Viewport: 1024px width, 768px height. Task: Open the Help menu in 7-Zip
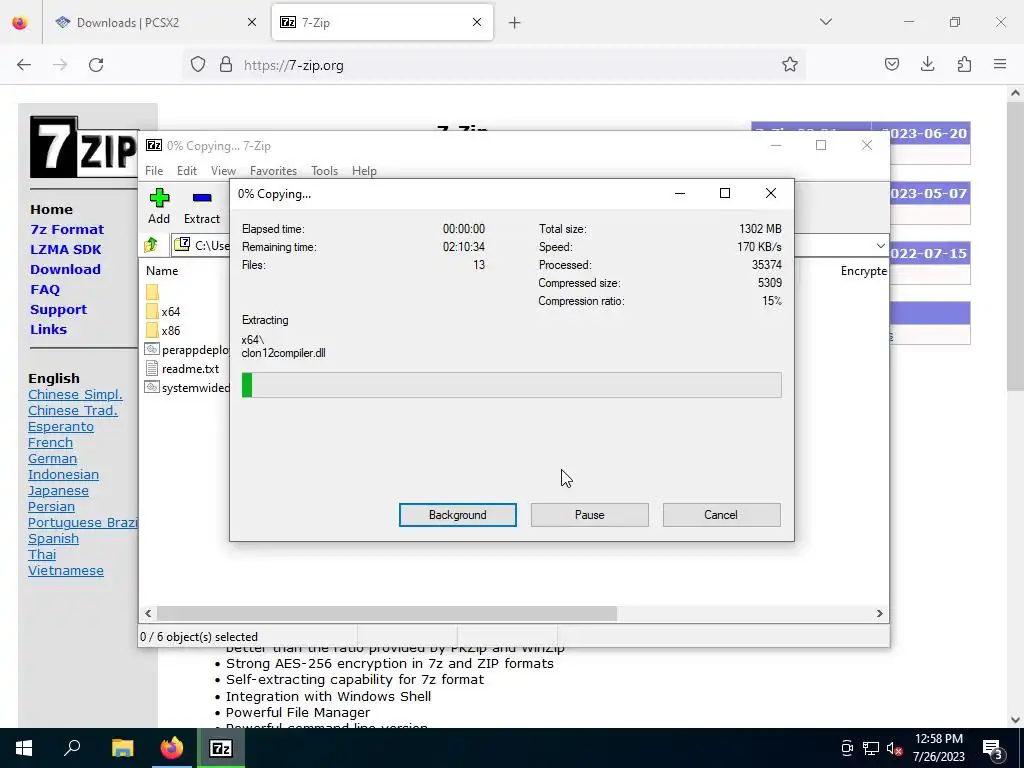364,170
